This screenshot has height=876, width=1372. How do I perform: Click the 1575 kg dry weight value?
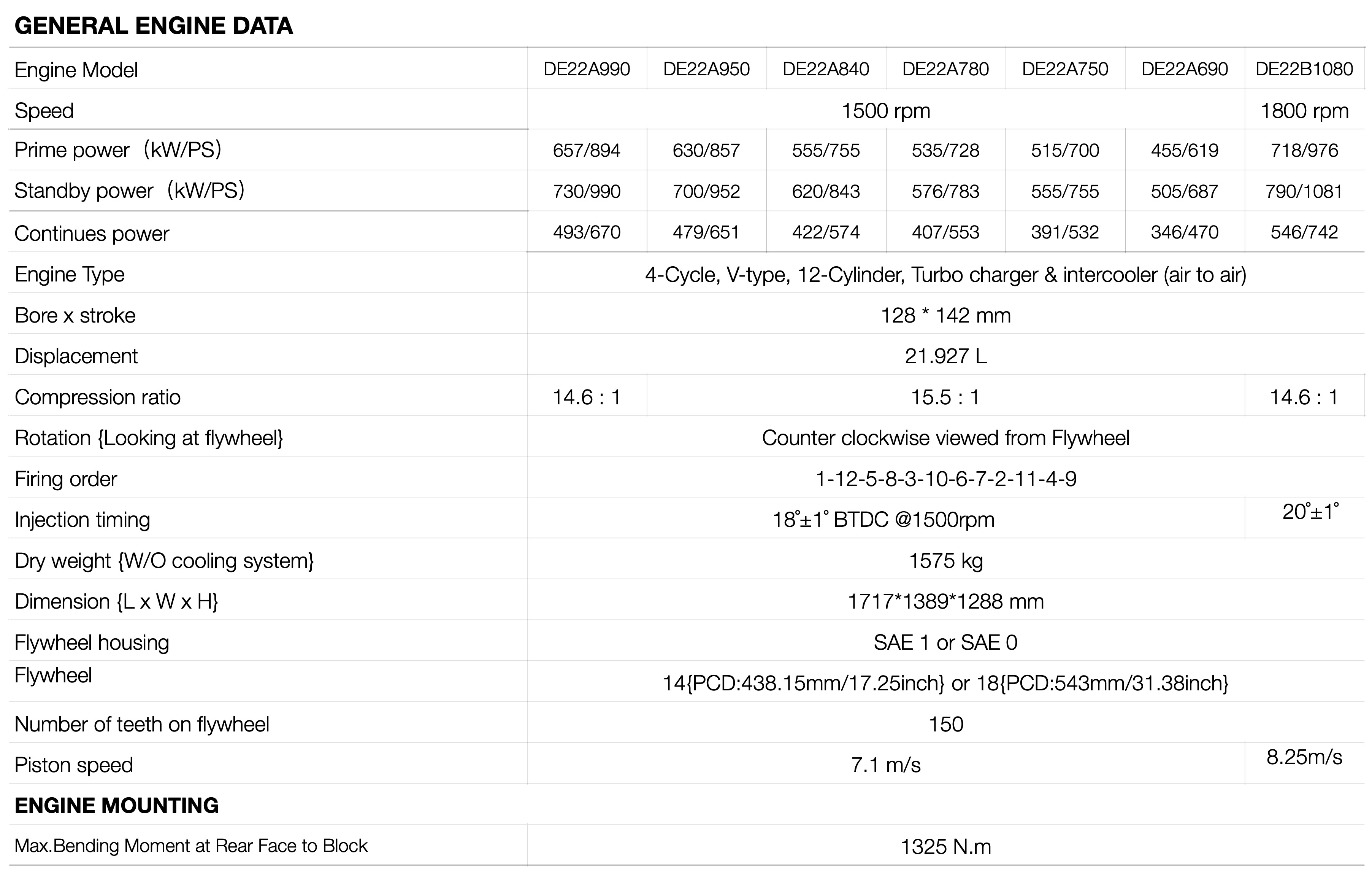pyautogui.click(x=946, y=561)
